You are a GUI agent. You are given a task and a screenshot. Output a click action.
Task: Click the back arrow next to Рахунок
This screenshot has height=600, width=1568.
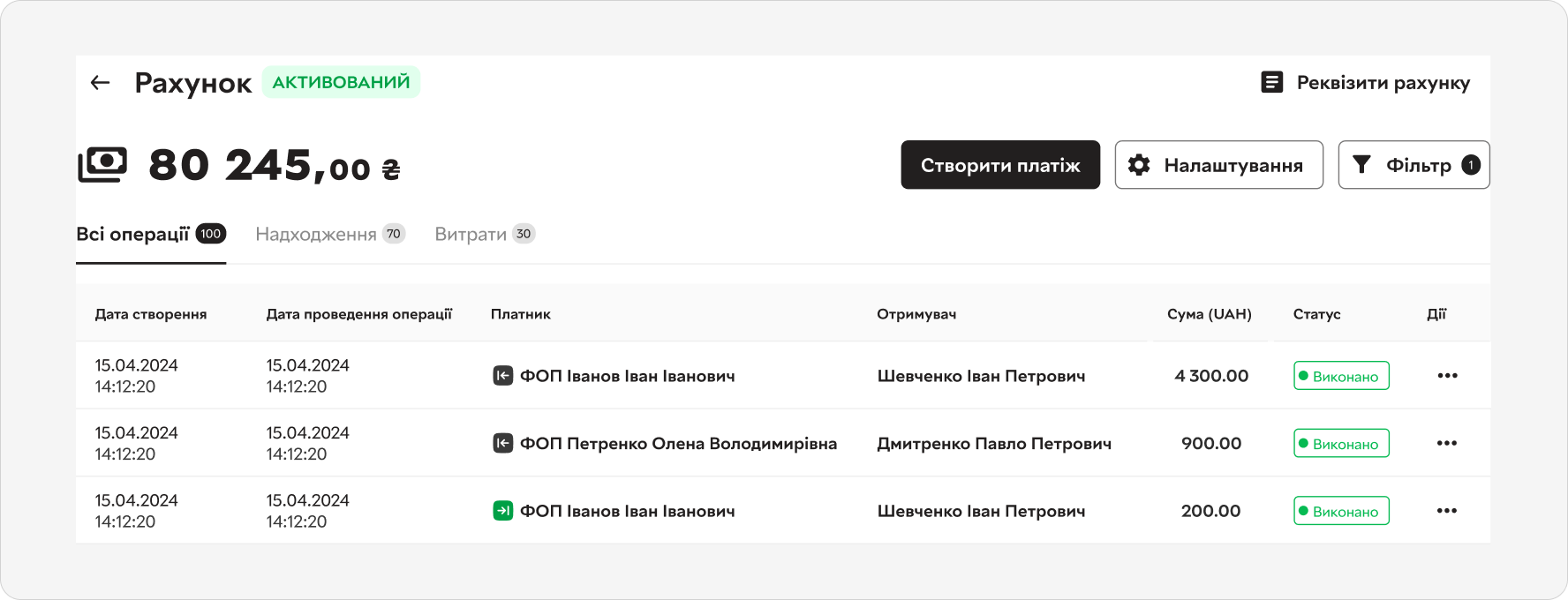point(100,83)
